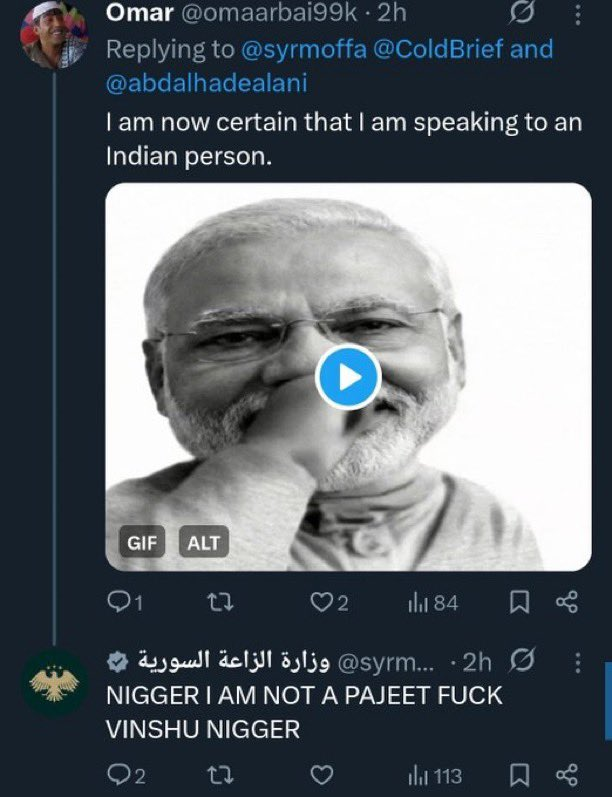This screenshot has height=797, width=612.
Task: Open the ALT description badge on the GIF
Action: [x=203, y=543]
